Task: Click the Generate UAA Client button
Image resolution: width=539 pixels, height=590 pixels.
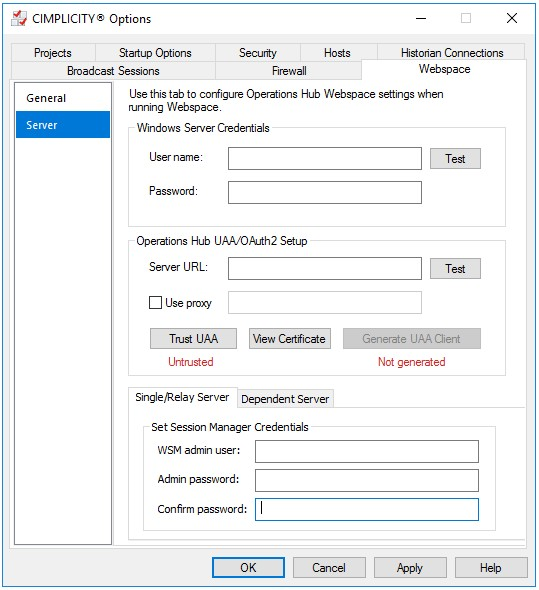Action: coord(412,339)
